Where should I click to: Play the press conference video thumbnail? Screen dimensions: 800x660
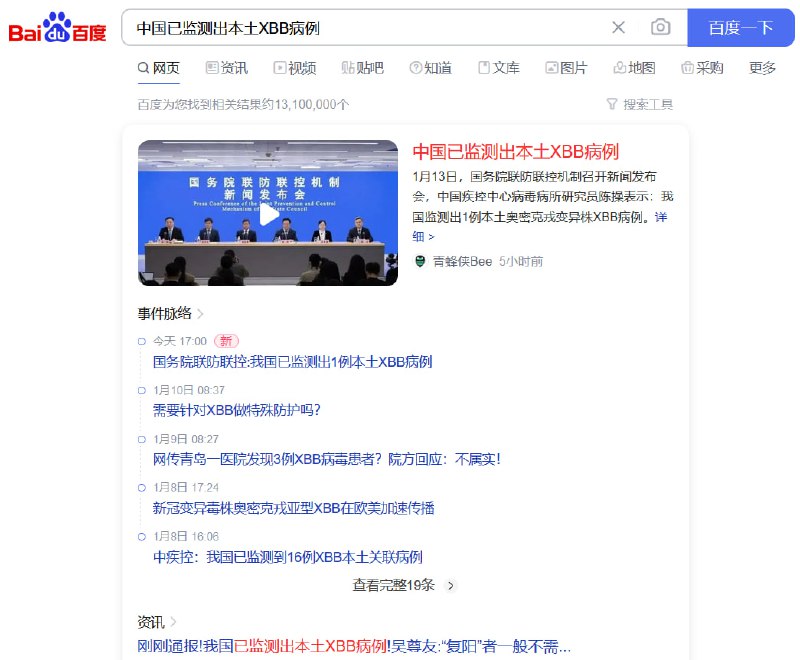[268, 213]
